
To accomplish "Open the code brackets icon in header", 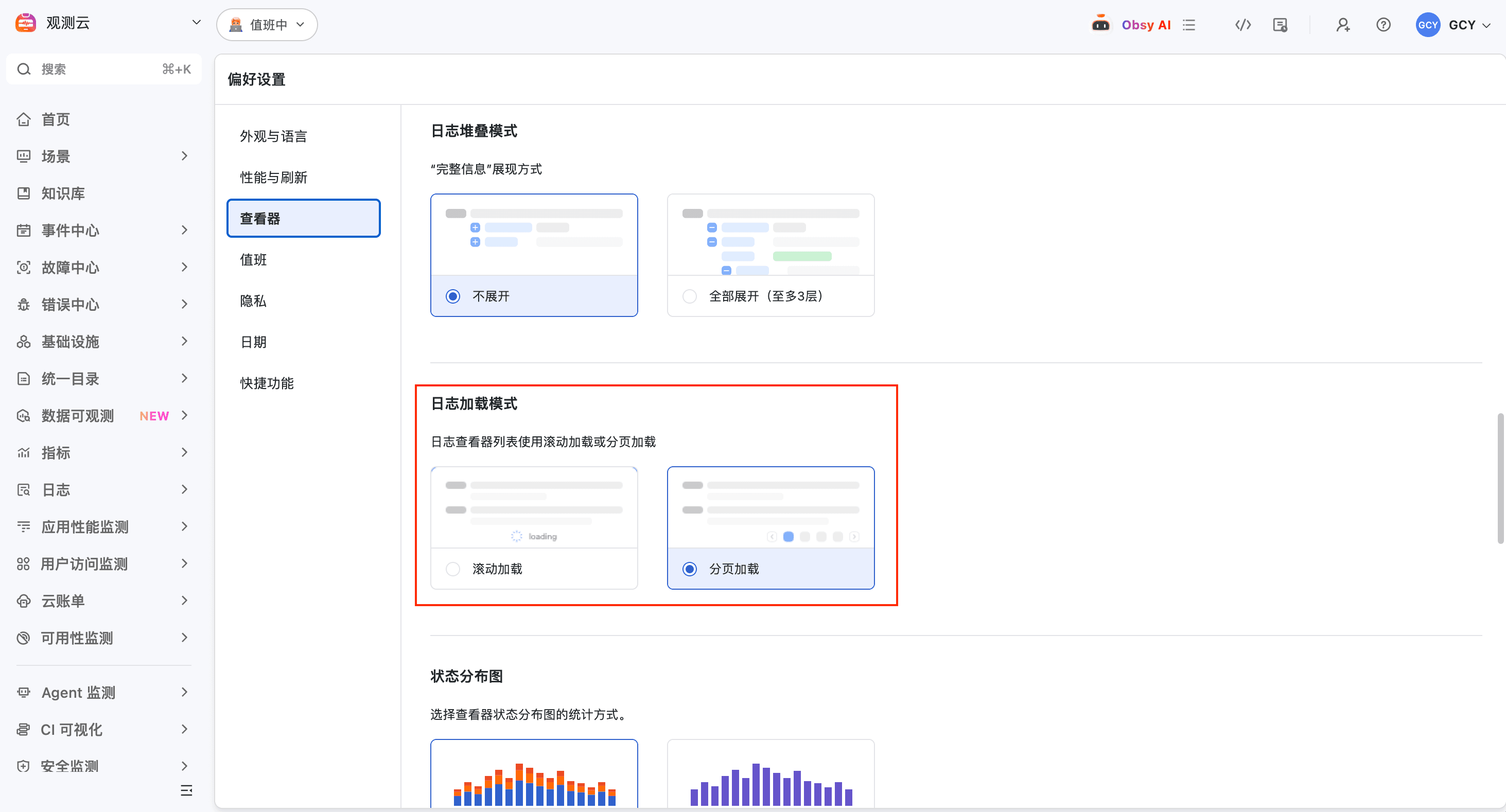I will pos(1243,25).
